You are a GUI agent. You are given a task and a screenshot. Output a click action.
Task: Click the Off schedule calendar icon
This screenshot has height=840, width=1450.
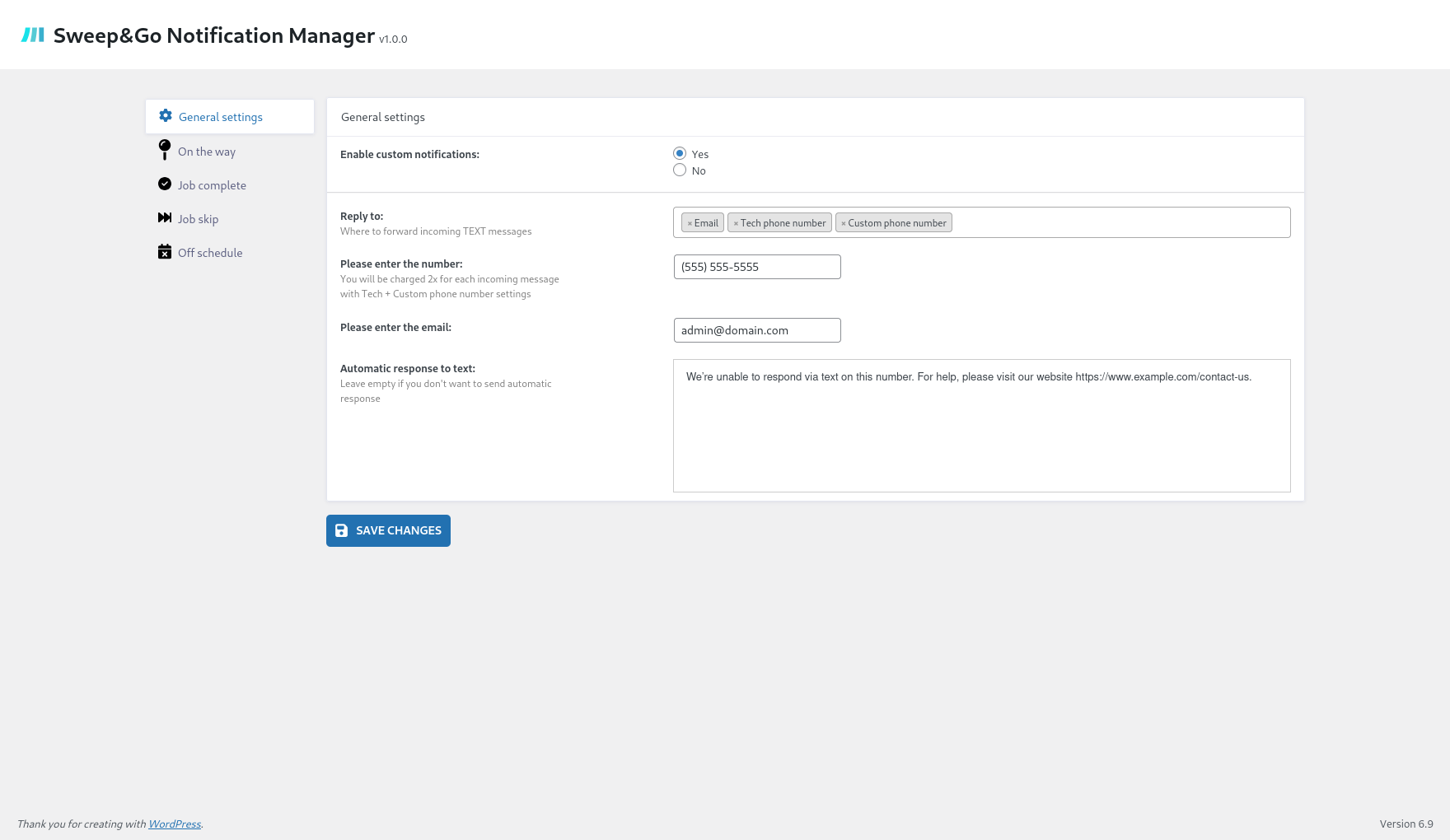[165, 252]
